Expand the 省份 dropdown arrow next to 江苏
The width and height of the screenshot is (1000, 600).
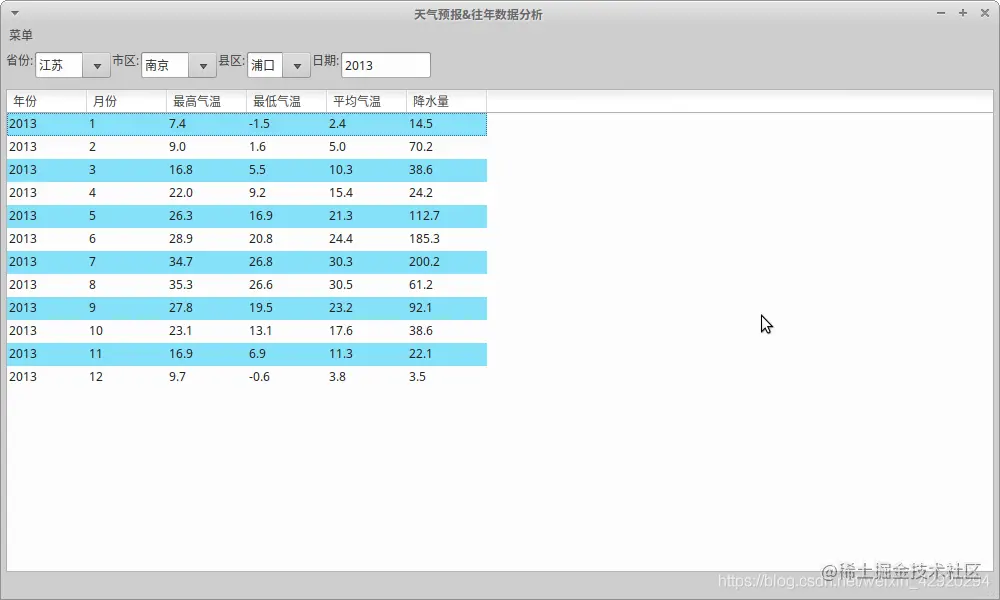click(97, 65)
